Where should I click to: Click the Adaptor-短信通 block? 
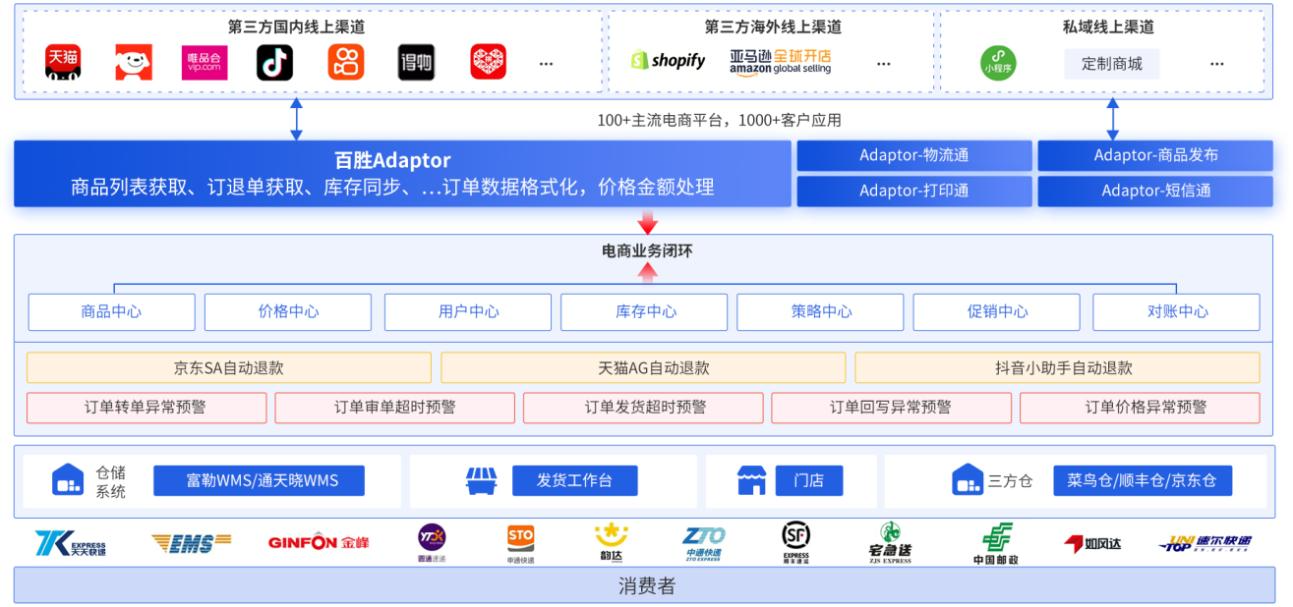point(1155,191)
